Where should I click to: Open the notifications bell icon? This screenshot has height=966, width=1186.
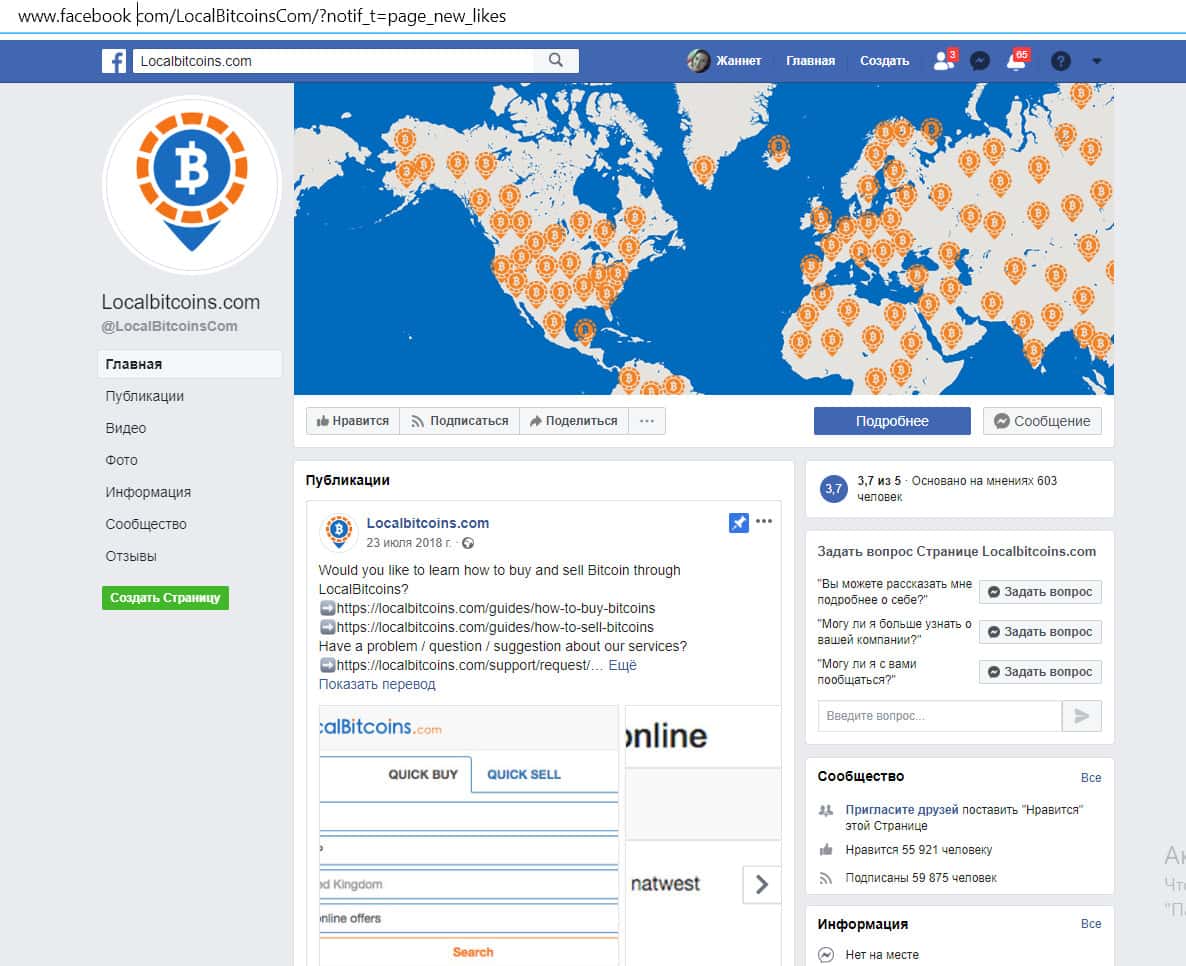coord(1017,61)
